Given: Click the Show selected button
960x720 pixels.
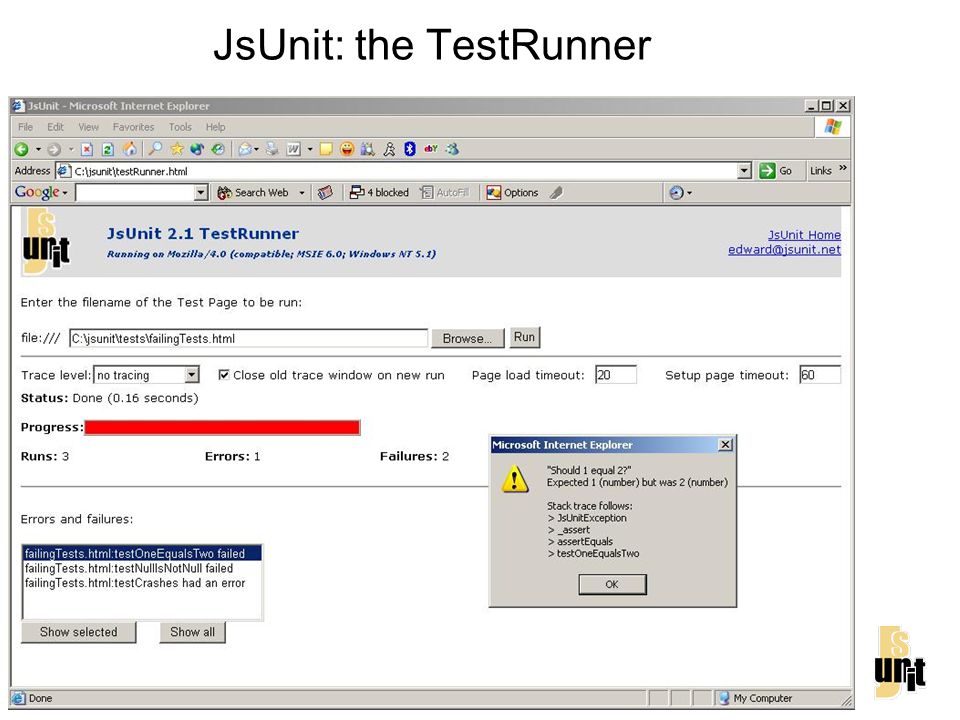Looking at the screenshot, I should coord(78,632).
